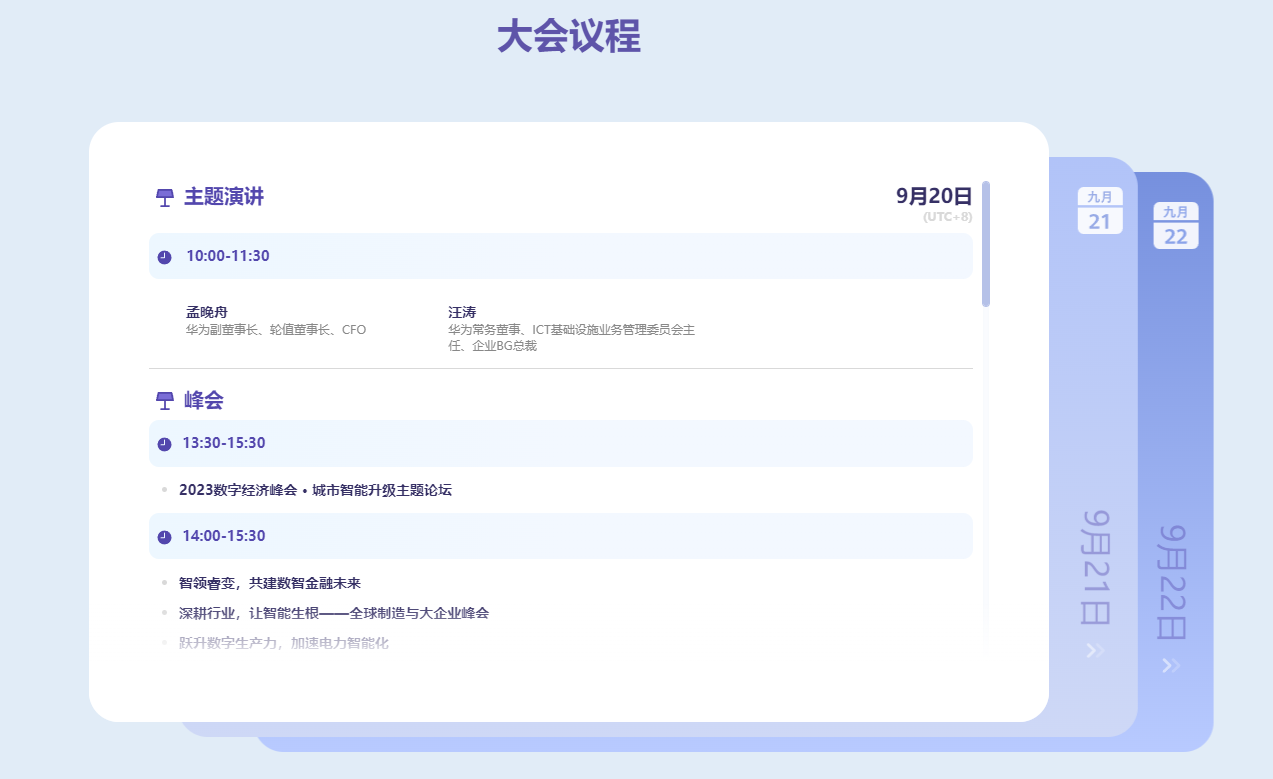Viewport: 1273px width, 779px height.
Task: Click the agenda list scrollbar thumb
Action: [985, 244]
